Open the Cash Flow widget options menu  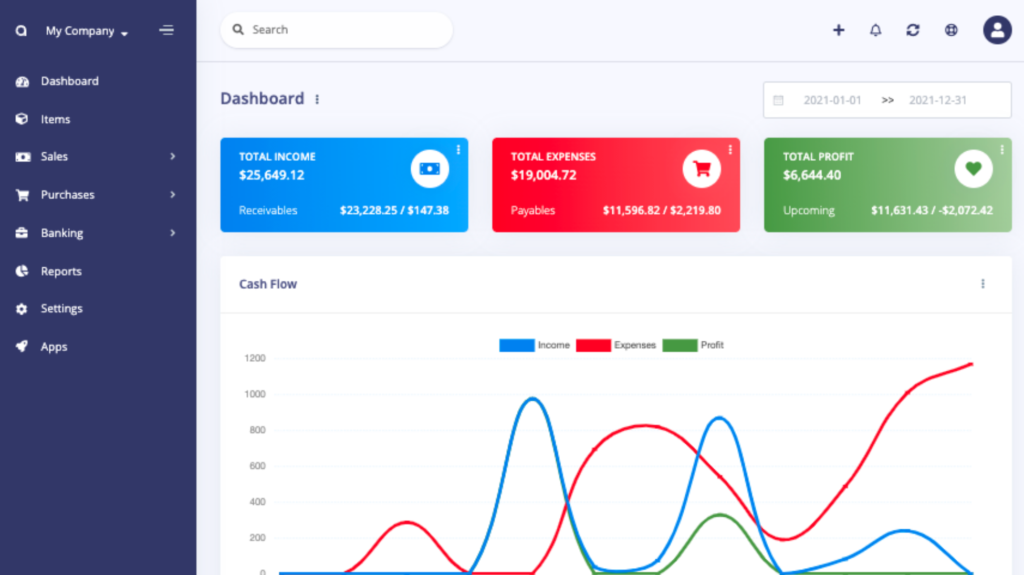coord(983,284)
